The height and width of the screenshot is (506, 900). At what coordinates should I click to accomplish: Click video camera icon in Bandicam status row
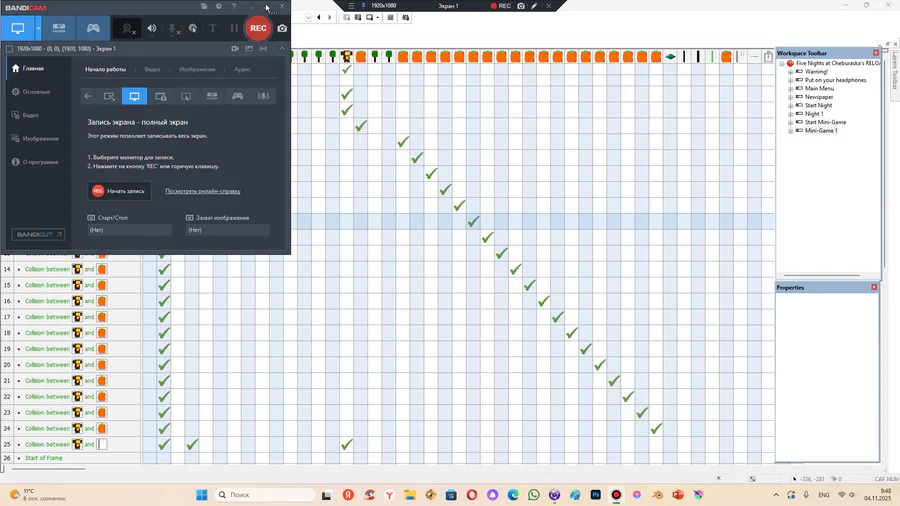pyautogui.click(x=235, y=49)
